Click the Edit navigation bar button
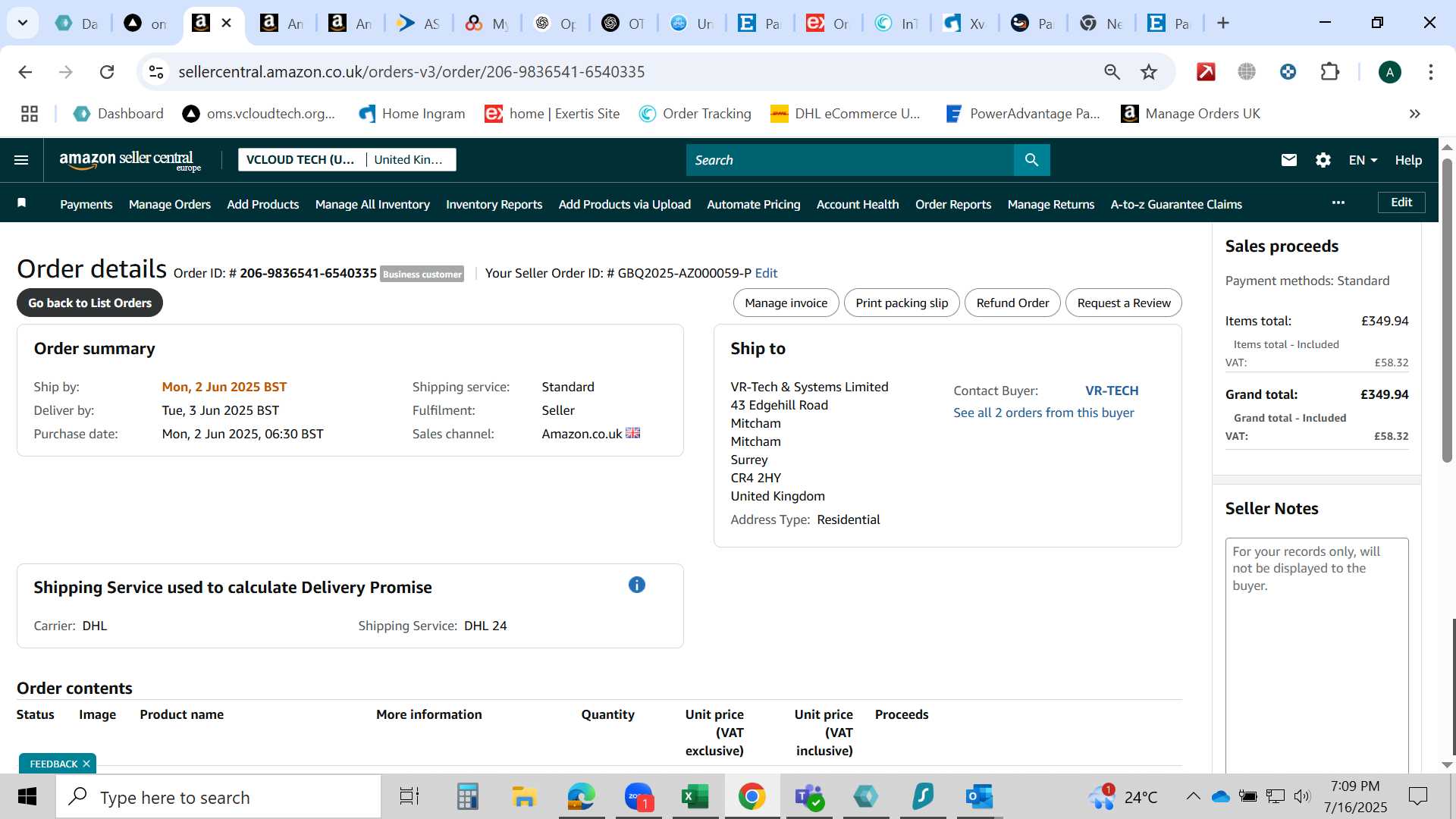1456x819 pixels. point(1401,202)
